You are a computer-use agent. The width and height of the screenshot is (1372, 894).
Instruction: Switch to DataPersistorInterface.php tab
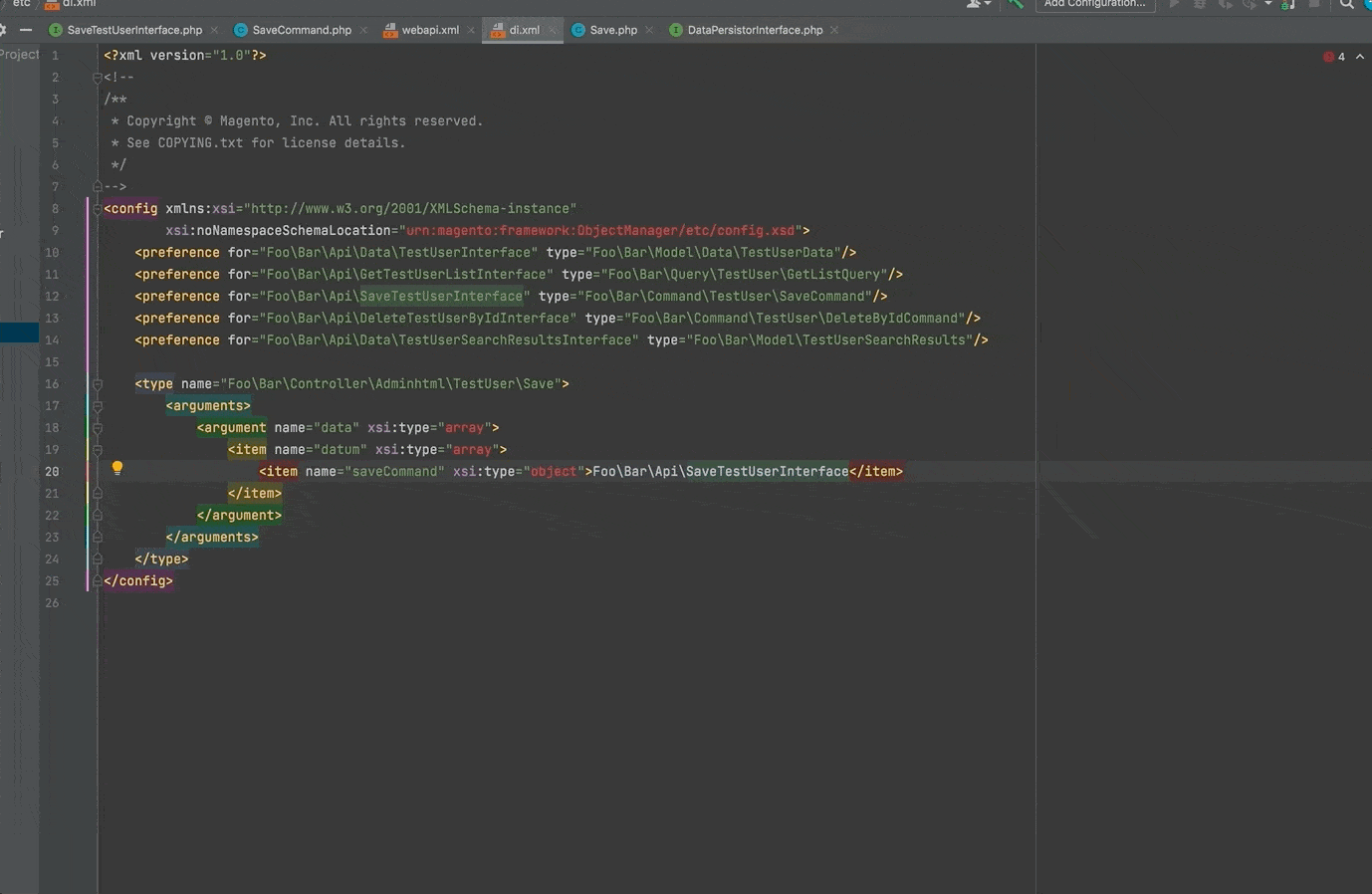[x=754, y=30]
